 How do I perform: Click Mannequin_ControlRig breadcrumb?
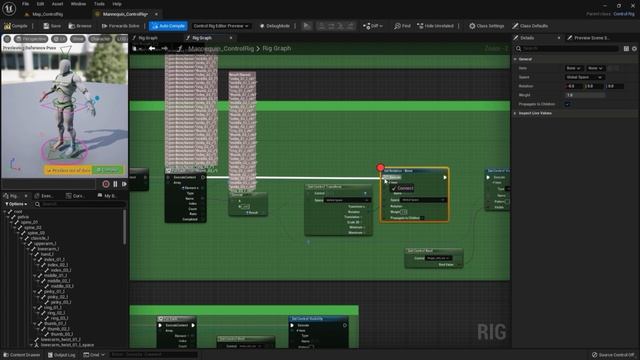click(x=221, y=49)
